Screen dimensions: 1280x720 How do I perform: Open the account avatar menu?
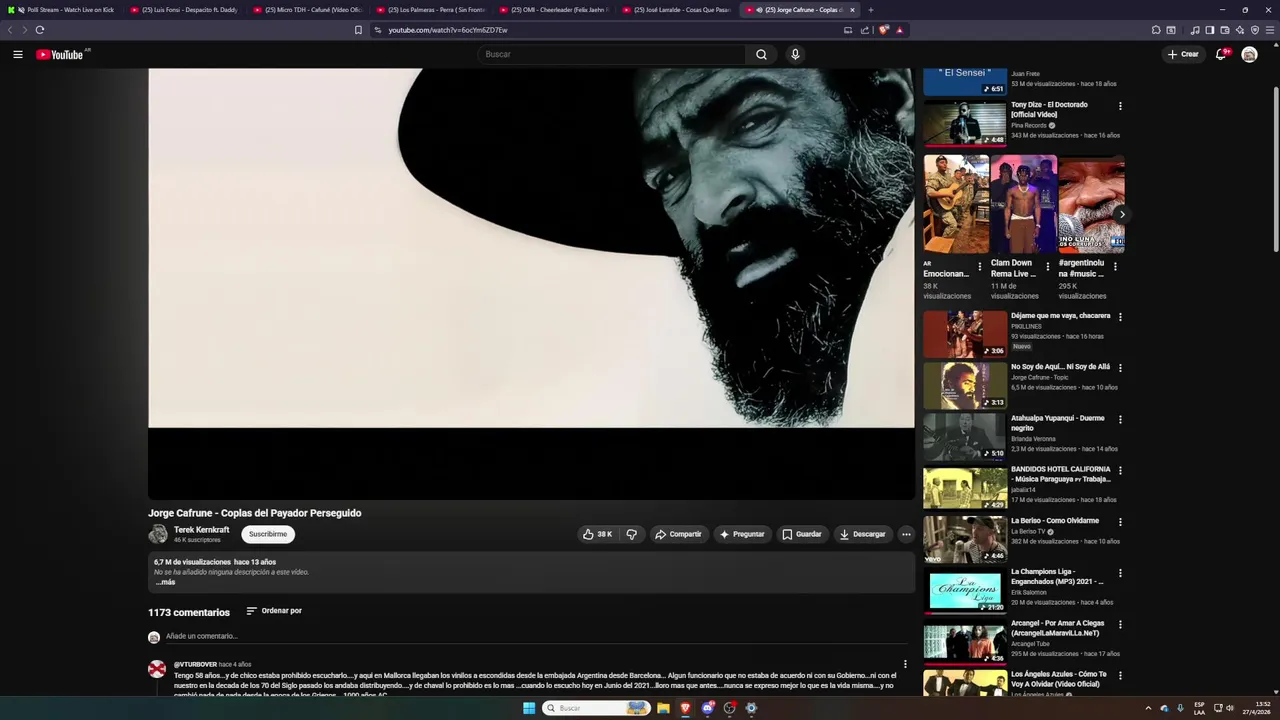1249,54
